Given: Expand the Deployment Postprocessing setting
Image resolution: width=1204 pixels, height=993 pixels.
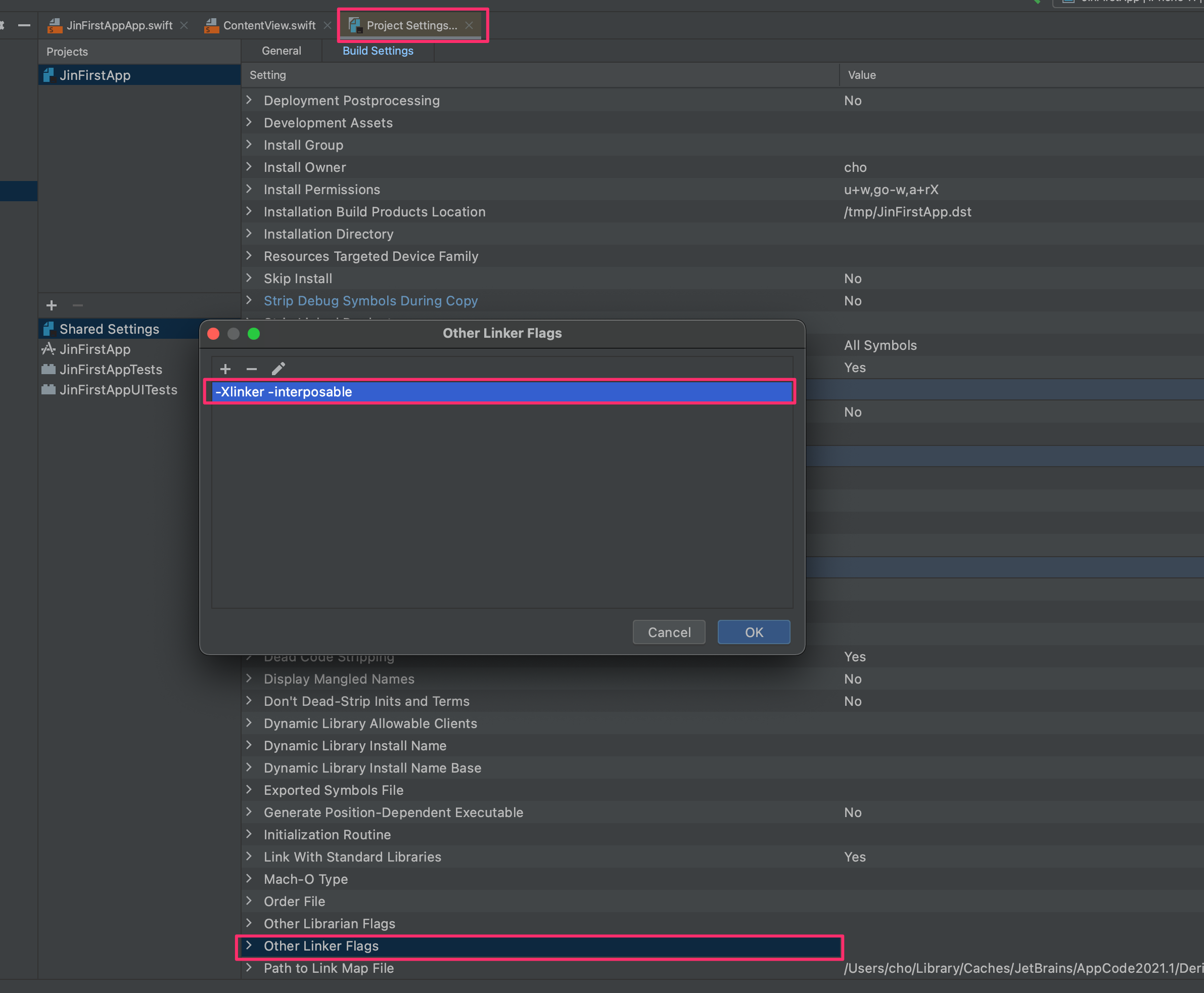Looking at the screenshot, I should pyautogui.click(x=249, y=100).
